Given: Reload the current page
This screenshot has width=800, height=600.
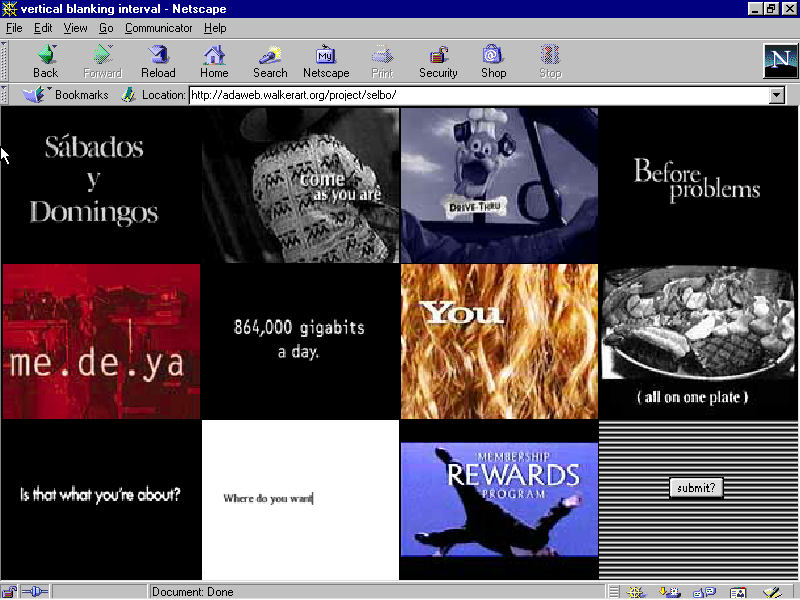Looking at the screenshot, I should click(158, 61).
